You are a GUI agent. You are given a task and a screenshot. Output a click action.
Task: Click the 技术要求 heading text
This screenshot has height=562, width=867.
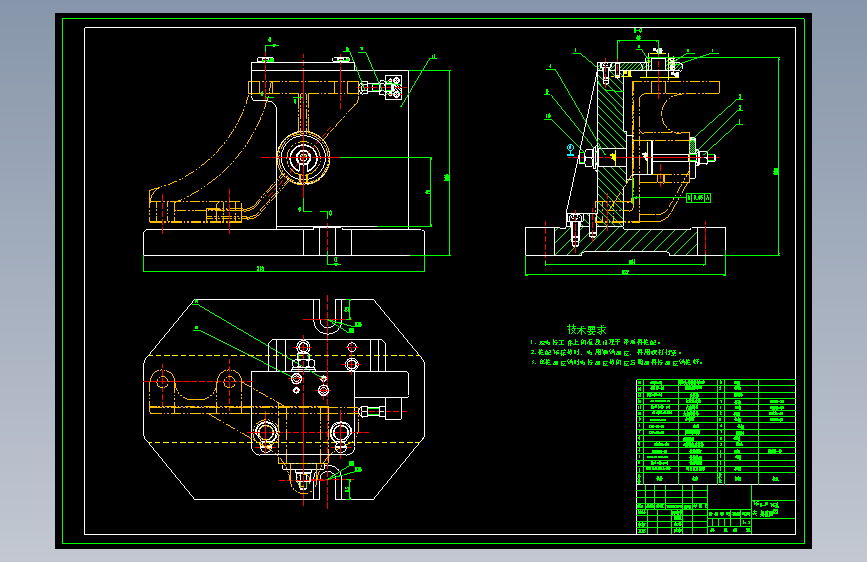587,330
